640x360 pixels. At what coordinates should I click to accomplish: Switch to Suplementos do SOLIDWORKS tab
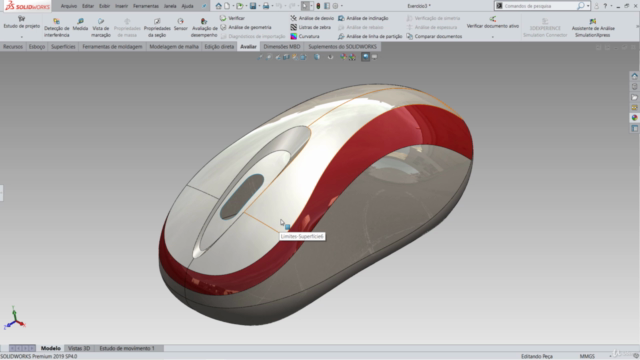(342, 47)
